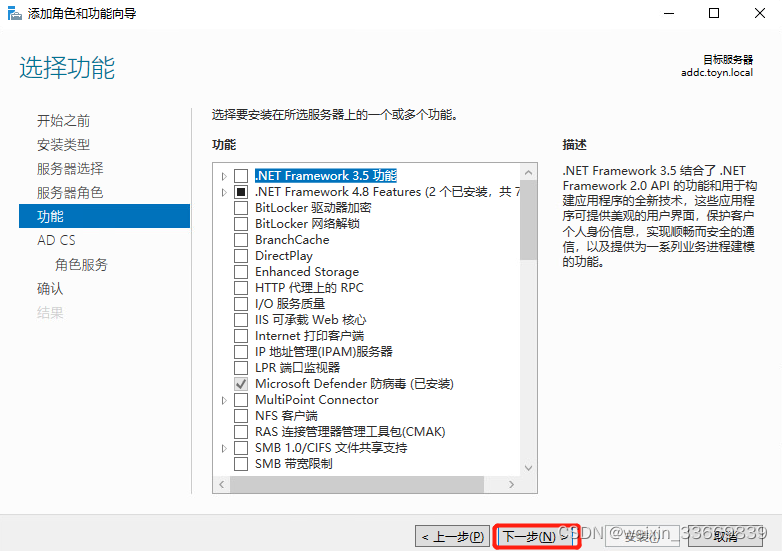The image size is (782, 551).
Task: Click the up arrow of features list scrollbar
Action: 529,173
